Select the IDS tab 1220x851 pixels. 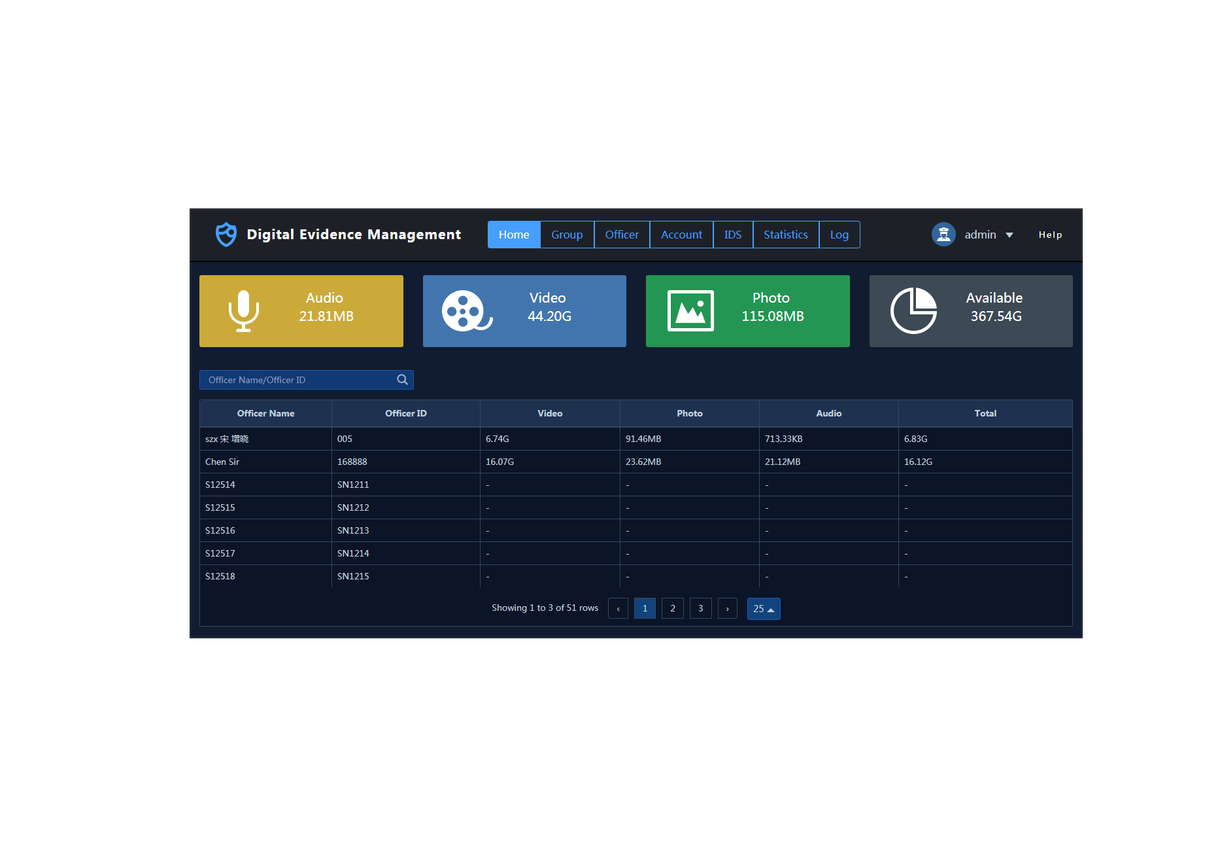pyautogui.click(x=733, y=234)
